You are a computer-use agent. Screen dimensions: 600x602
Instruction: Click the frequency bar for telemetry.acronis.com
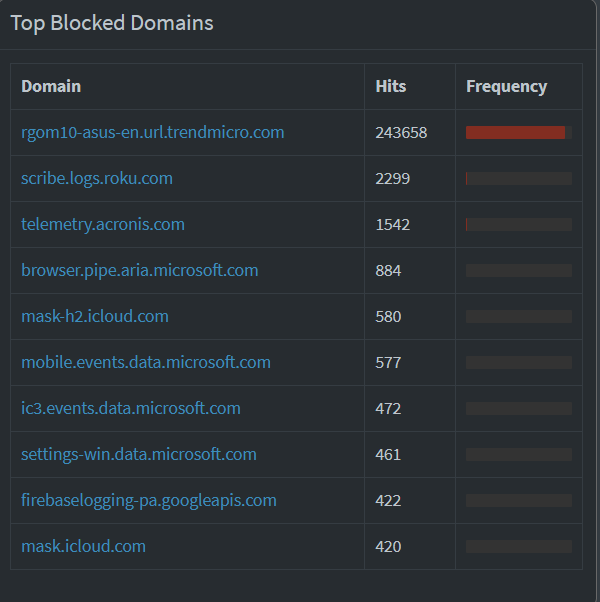[x=519, y=224]
